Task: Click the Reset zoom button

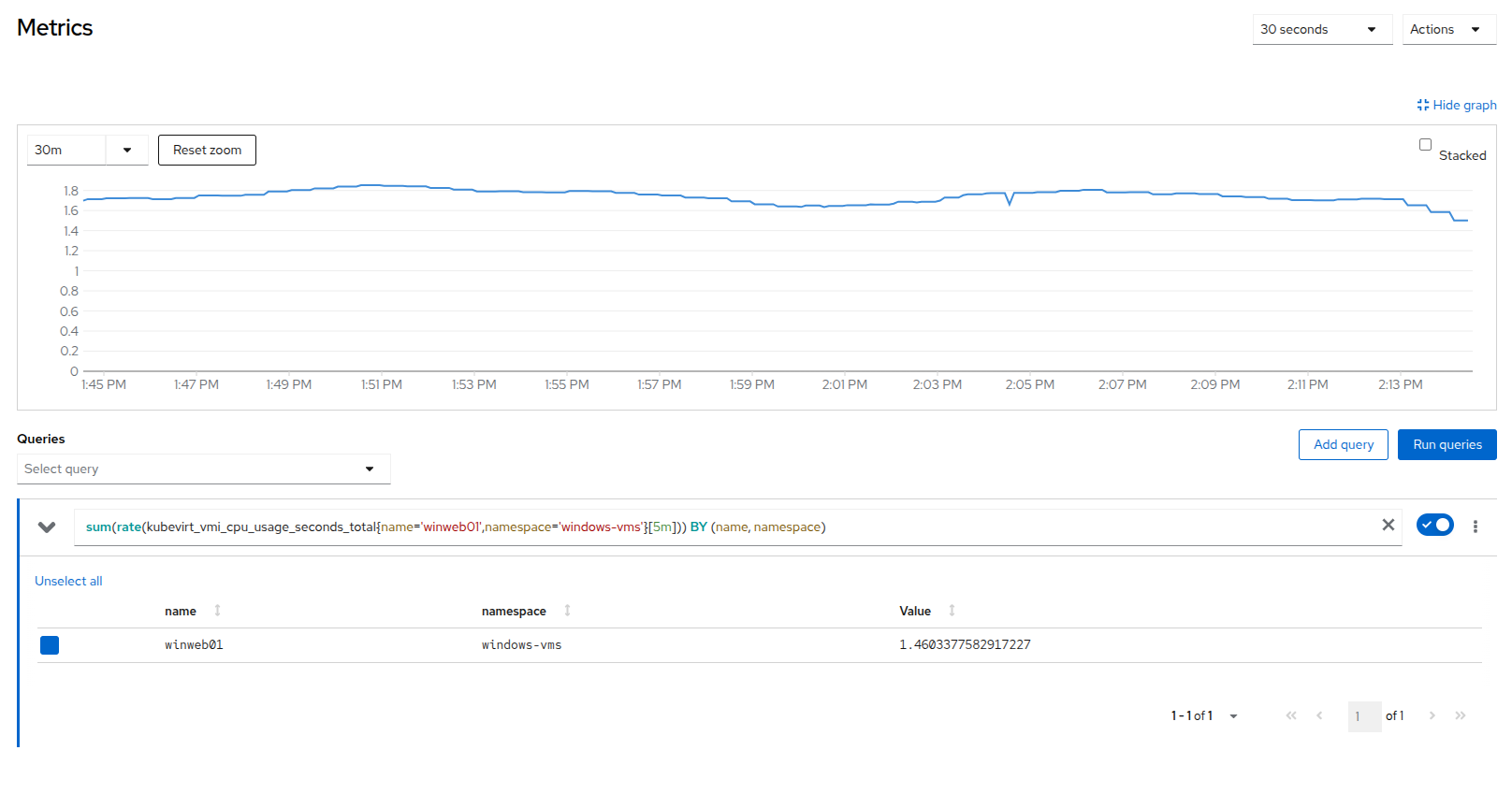Action: 207,151
